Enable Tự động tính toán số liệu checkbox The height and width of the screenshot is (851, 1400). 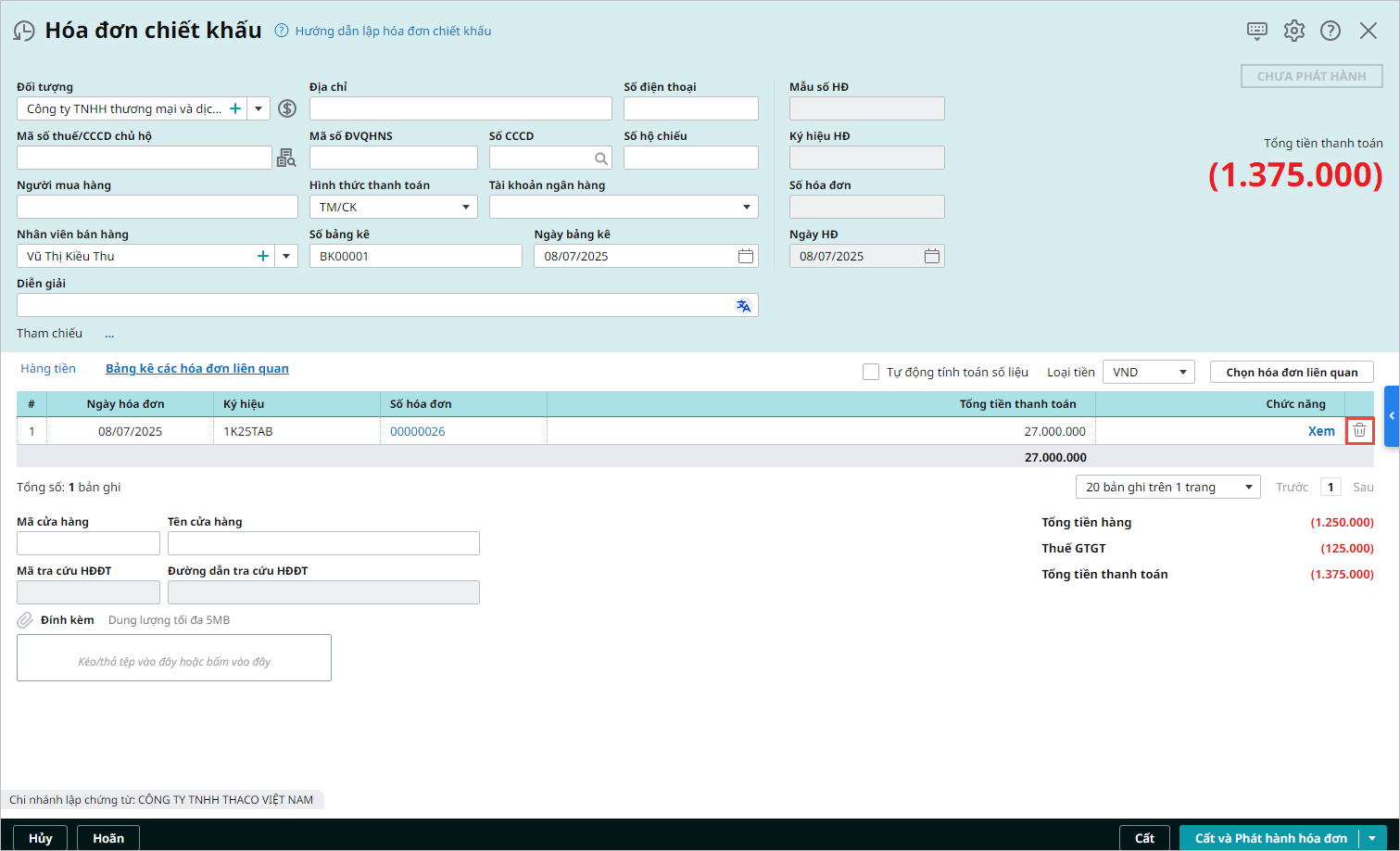coord(871,372)
